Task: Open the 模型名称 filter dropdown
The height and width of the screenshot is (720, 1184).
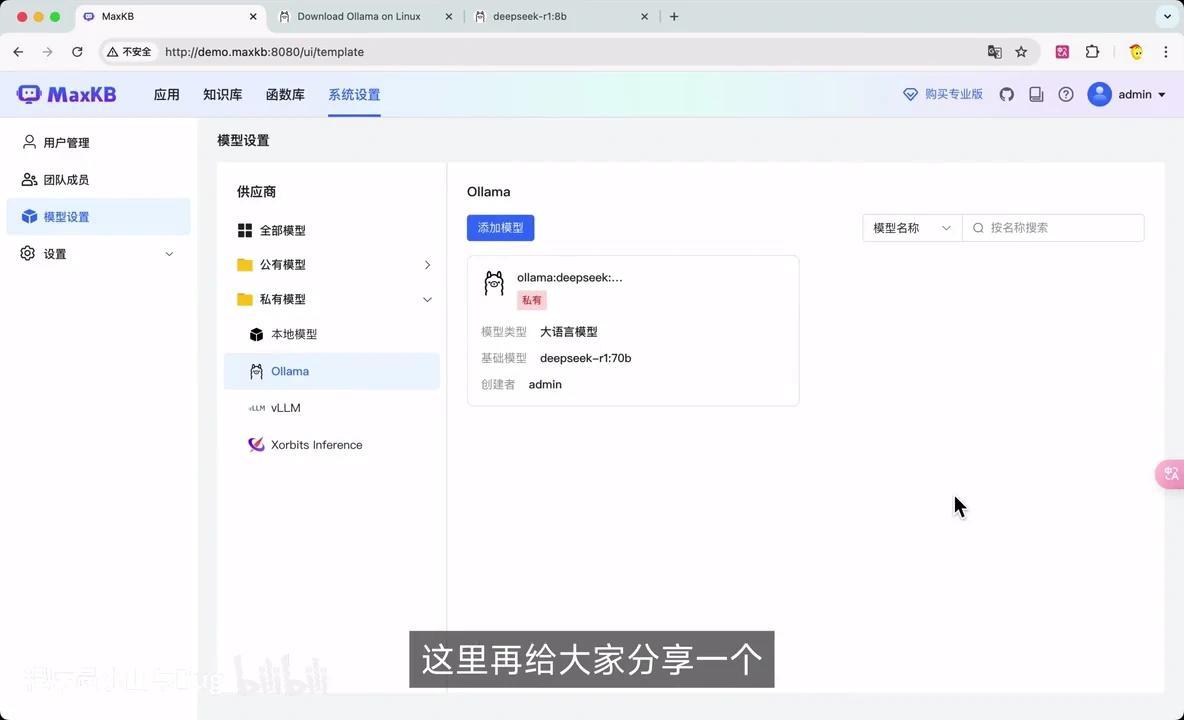Action: tap(912, 228)
